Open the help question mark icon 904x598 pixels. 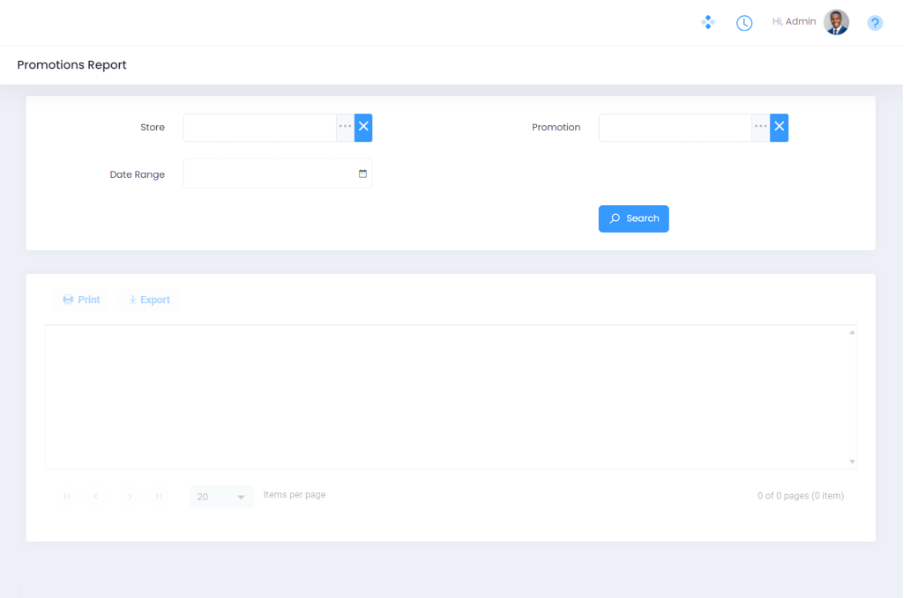pyautogui.click(x=875, y=23)
